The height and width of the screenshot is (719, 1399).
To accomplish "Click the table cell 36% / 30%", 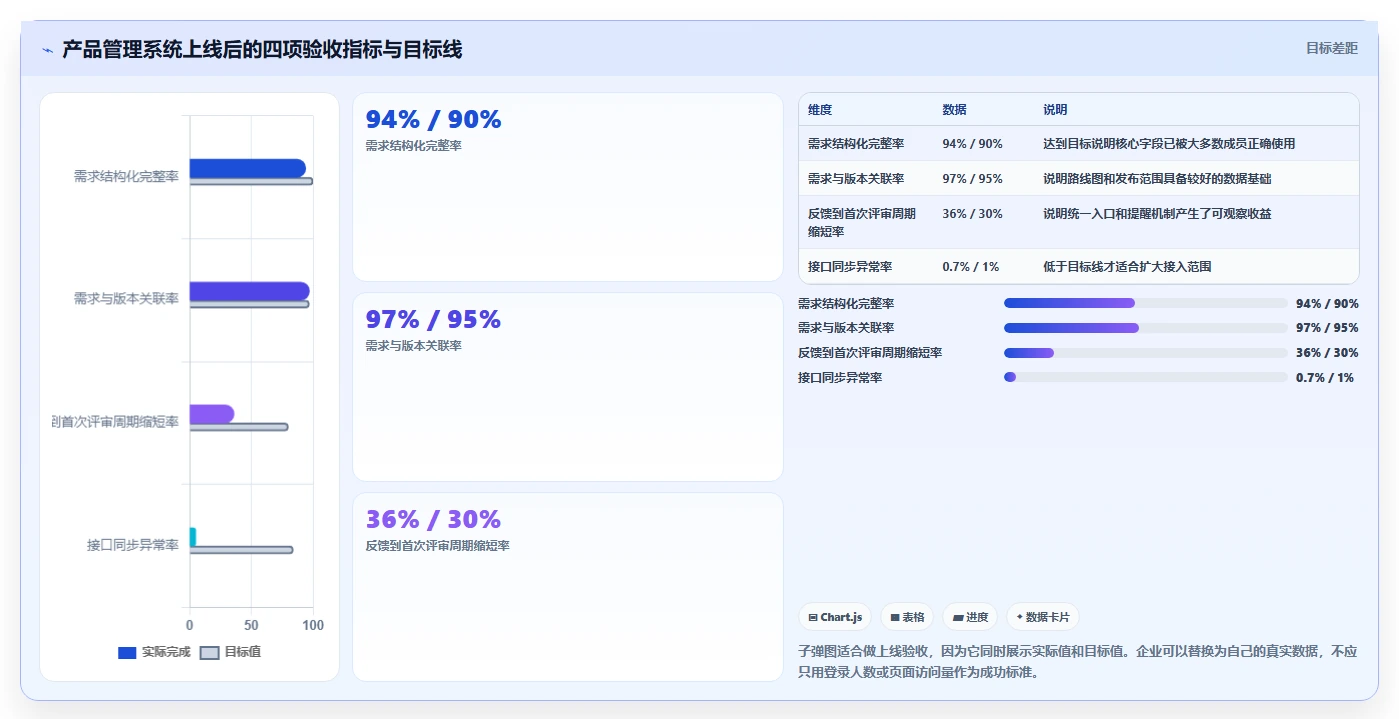I will pyautogui.click(x=972, y=214).
